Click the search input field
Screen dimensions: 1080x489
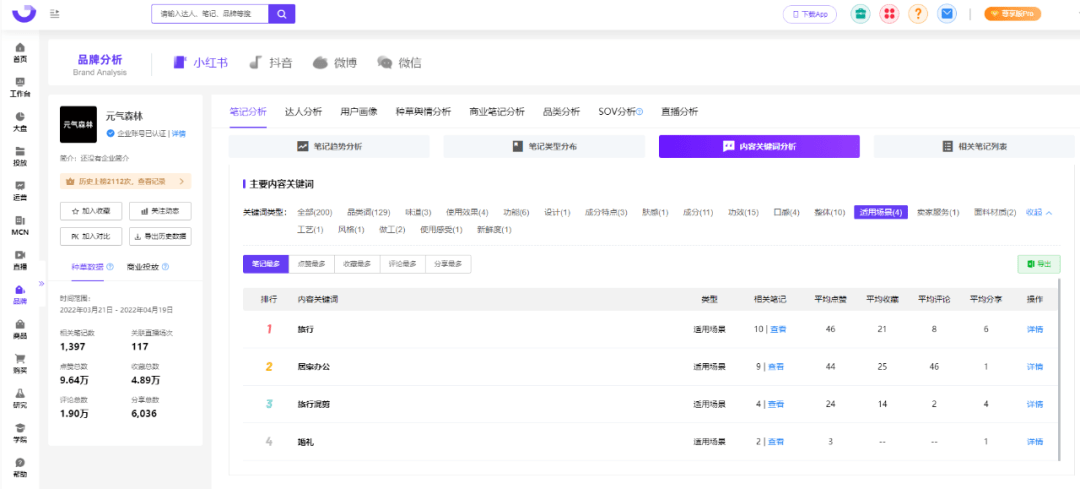point(210,14)
